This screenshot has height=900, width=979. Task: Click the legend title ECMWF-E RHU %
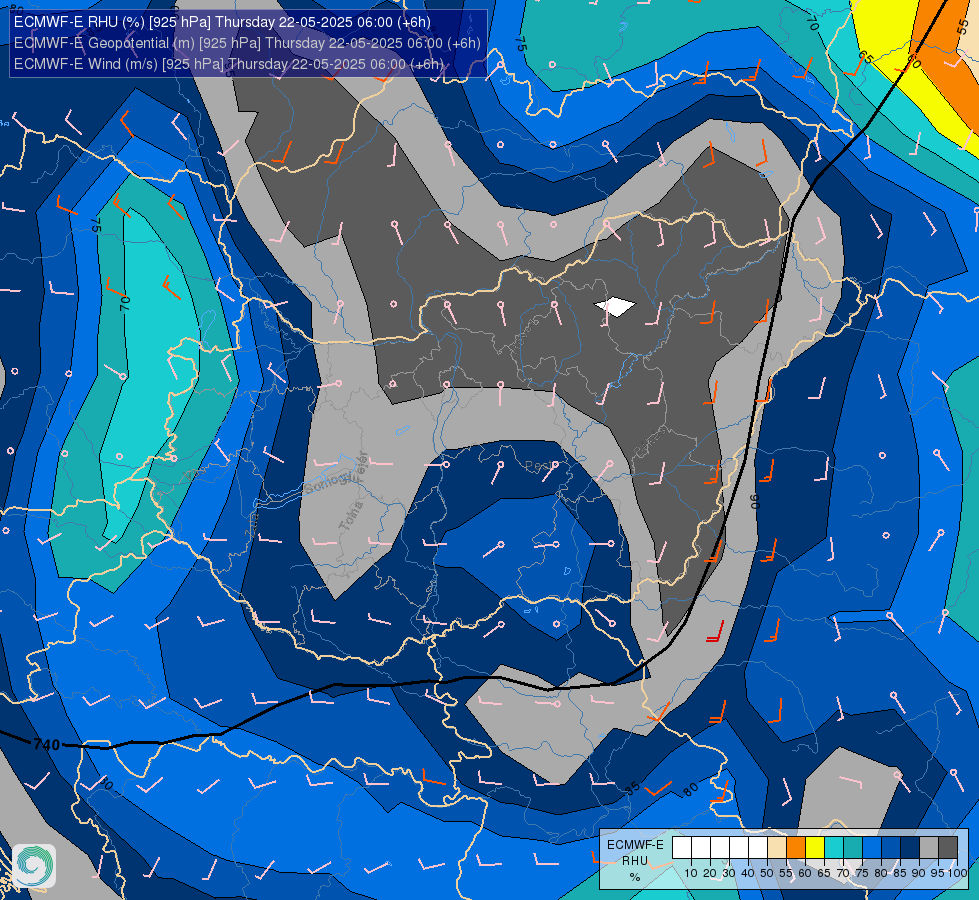click(635, 861)
